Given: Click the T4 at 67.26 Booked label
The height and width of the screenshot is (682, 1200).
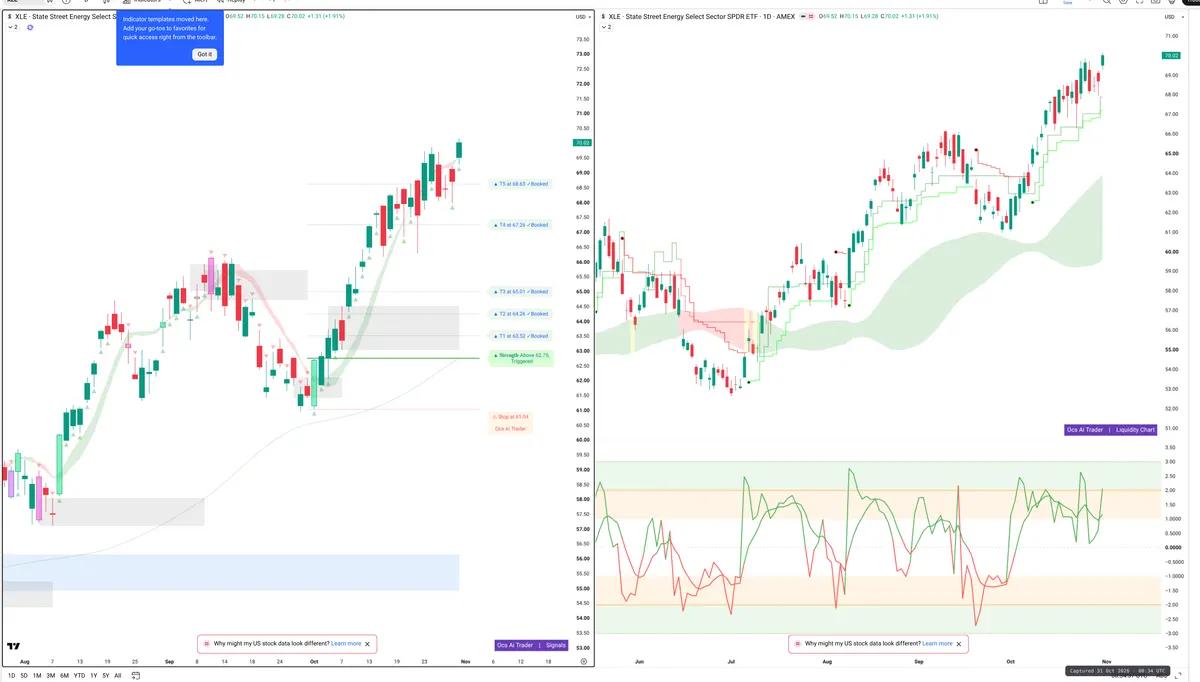Looking at the screenshot, I should click(521, 225).
